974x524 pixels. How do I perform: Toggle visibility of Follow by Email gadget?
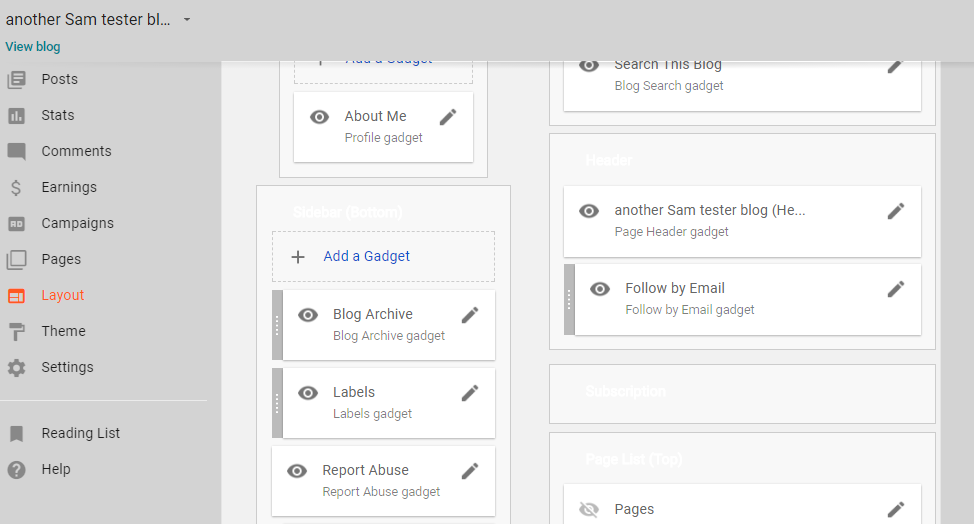tap(599, 289)
